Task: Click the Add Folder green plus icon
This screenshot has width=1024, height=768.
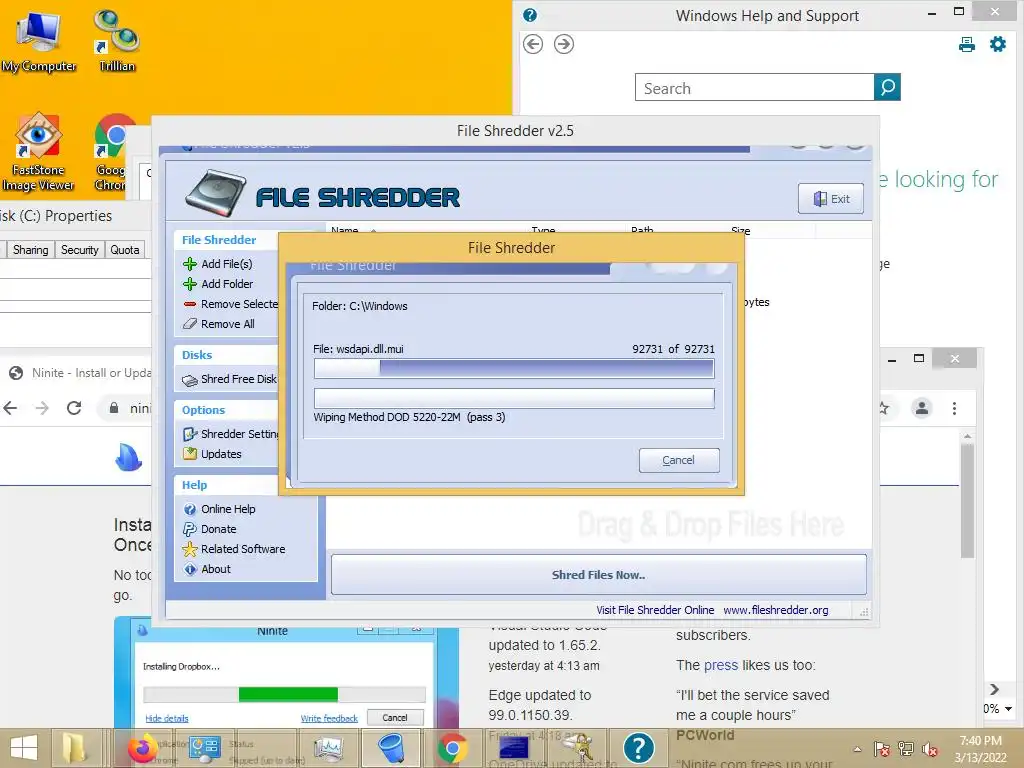Action: [x=190, y=284]
